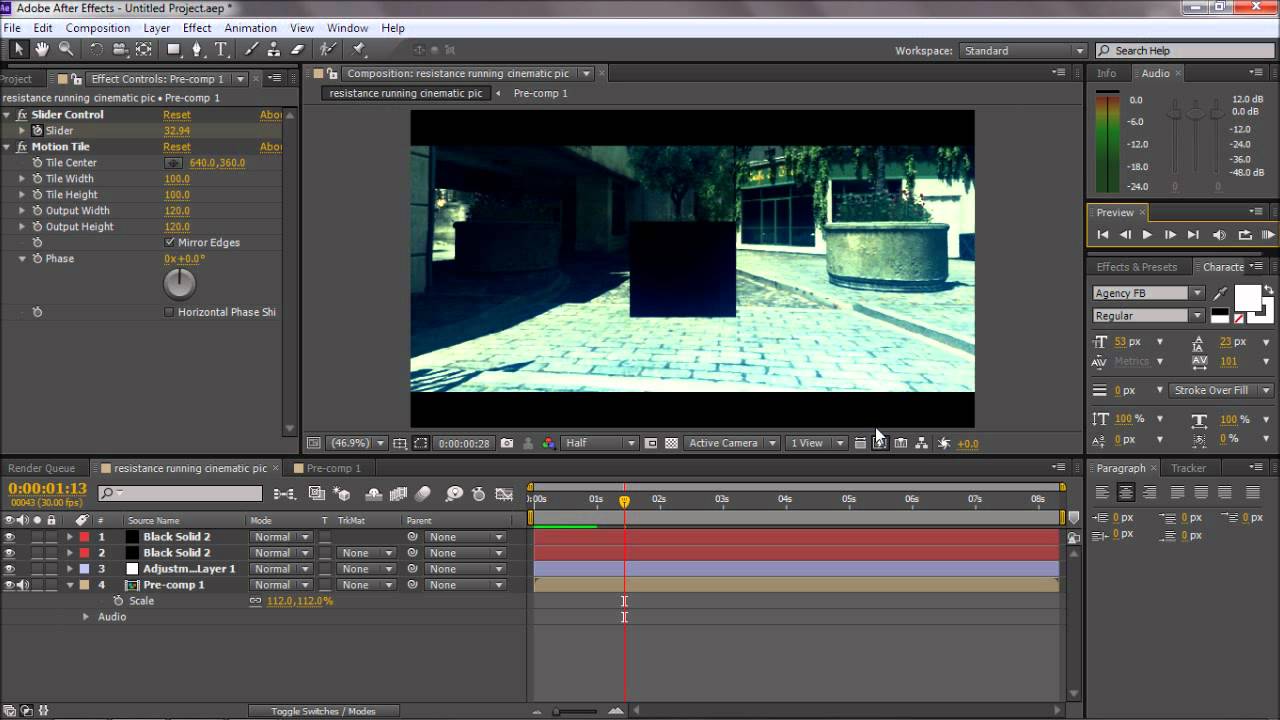Click the eyedropper in Character panel
This screenshot has width=1280, height=720.
click(x=1220, y=293)
